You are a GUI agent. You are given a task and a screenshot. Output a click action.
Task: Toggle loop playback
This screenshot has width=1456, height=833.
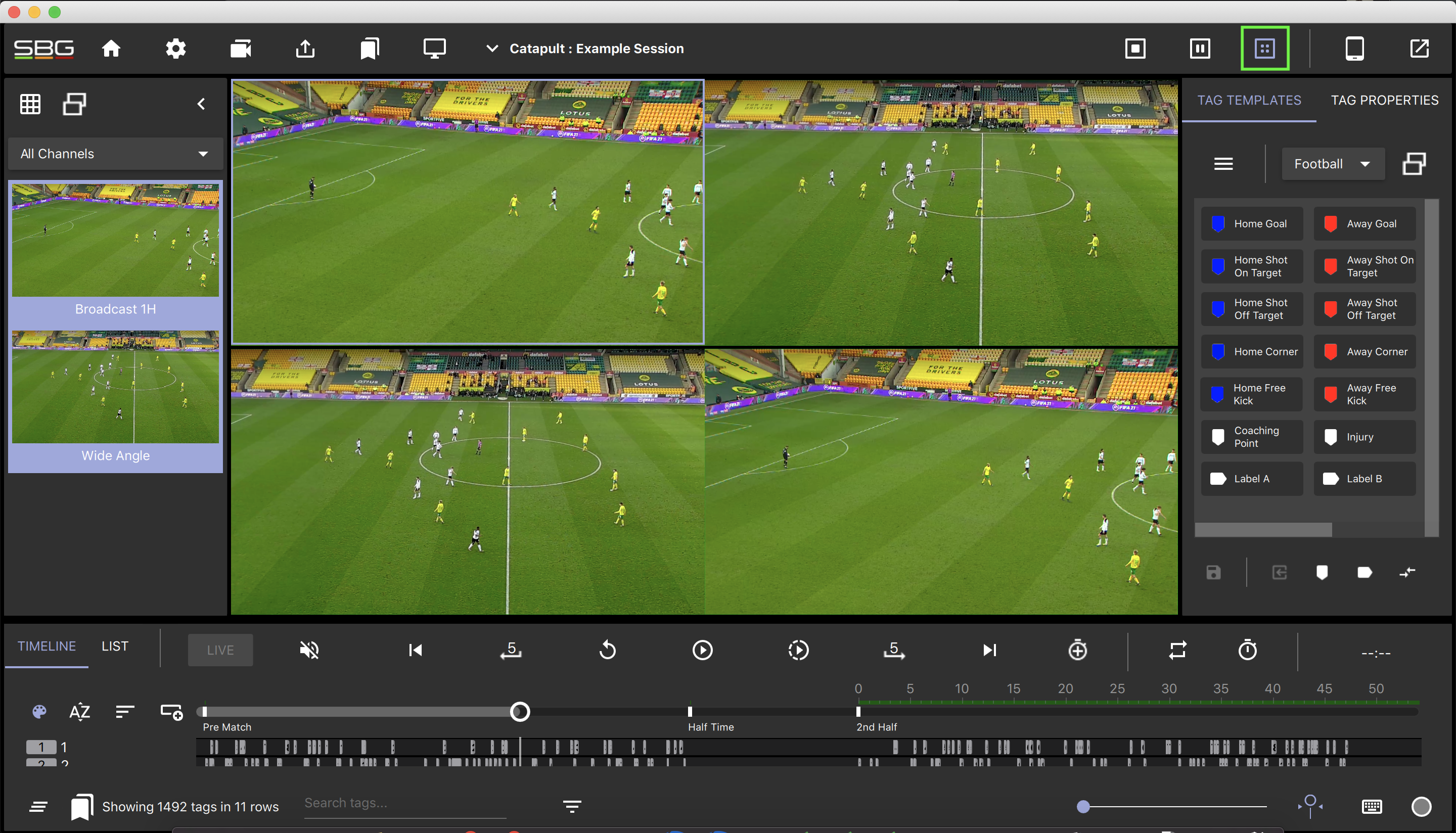click(x=1177, y=650)
